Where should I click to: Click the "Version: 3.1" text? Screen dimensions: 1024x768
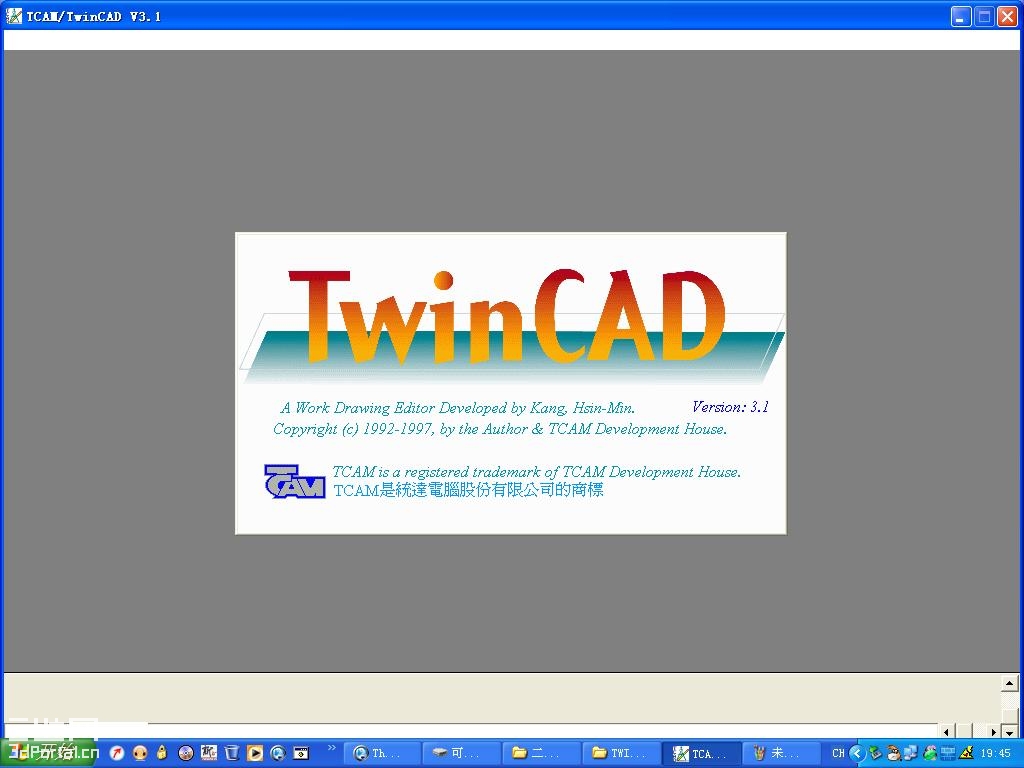(730, 407)
